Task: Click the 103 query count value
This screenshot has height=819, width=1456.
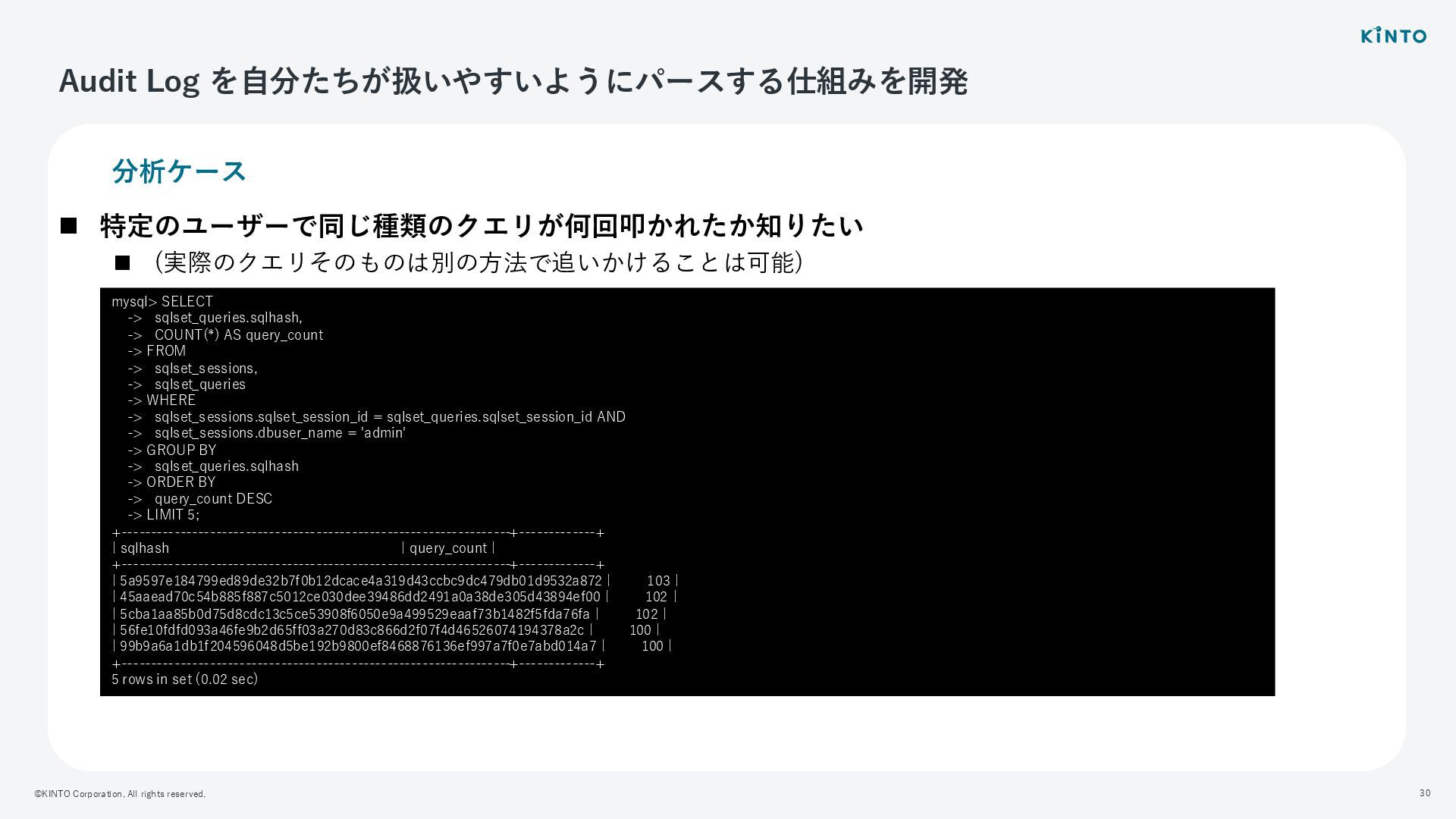Action: tap(658, 581)
